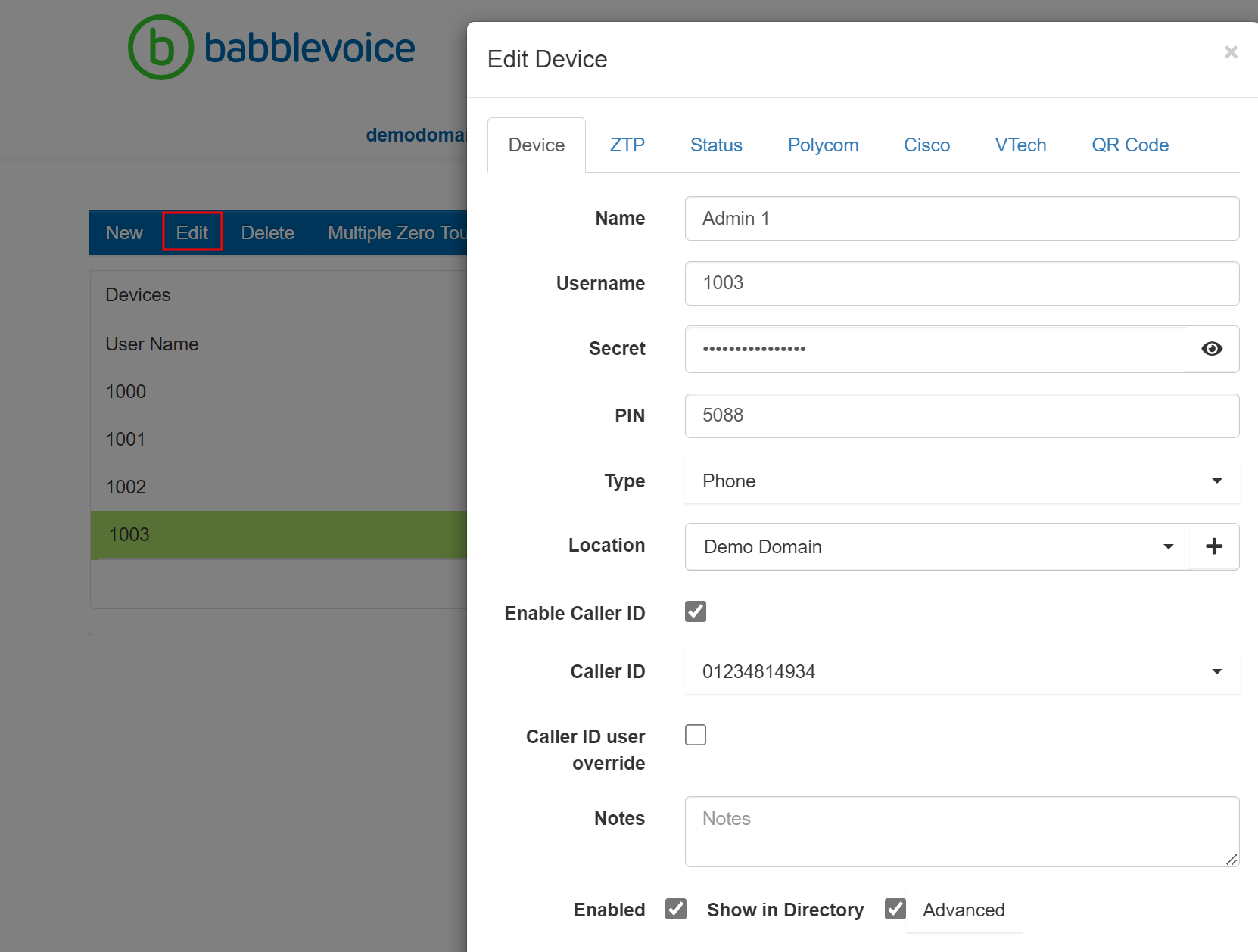The width and height of the screenshot is (1258, 952).
Task: Check Caller ID user override box
Action: pyautogui.click(x=696, y=735)
